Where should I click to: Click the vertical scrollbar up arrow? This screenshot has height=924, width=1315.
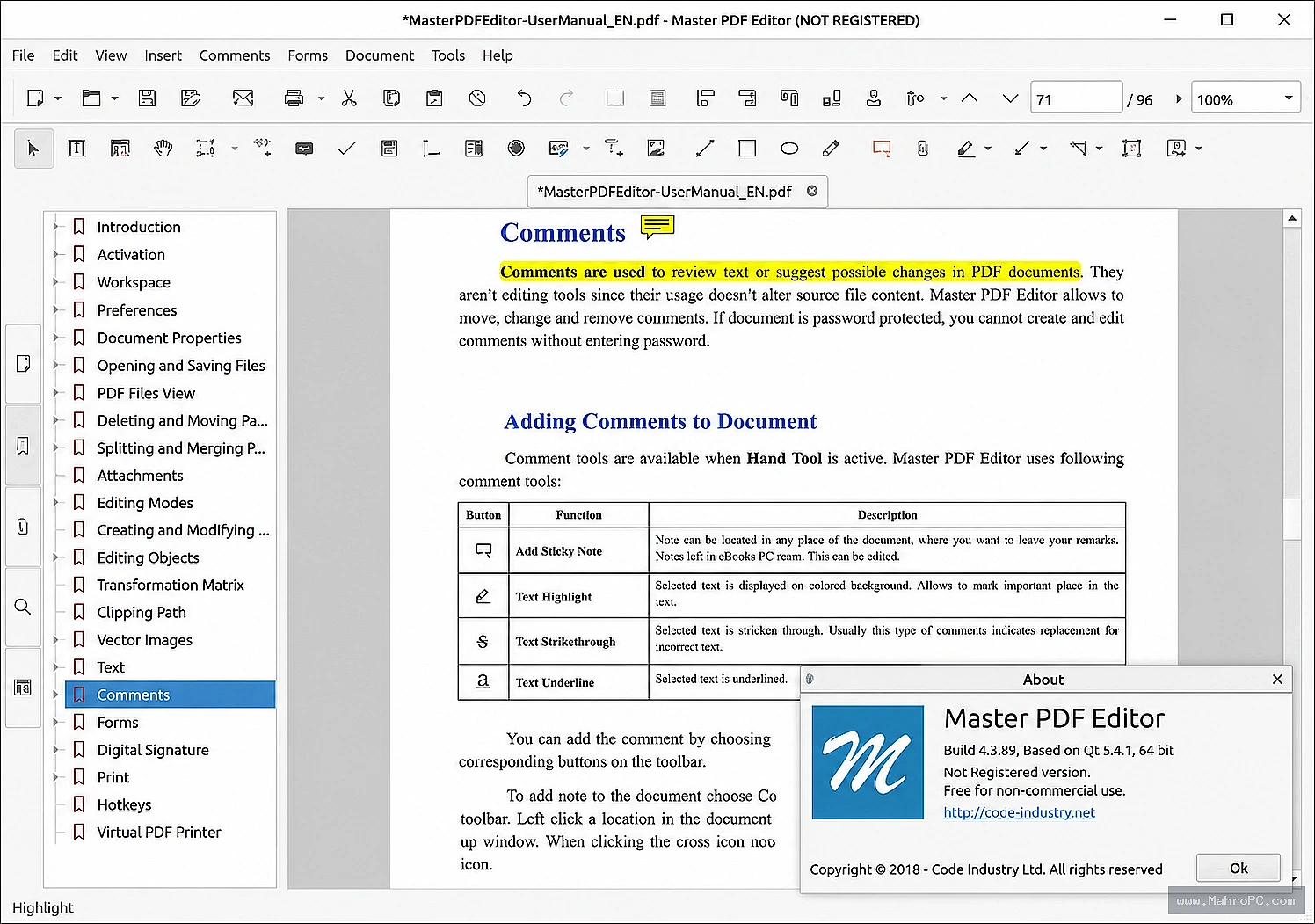click(1292, 217)
